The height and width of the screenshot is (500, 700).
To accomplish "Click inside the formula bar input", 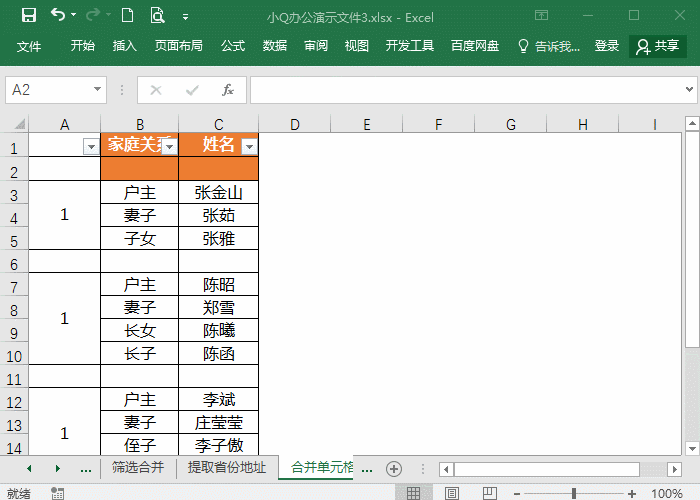I will coord(467,90).
